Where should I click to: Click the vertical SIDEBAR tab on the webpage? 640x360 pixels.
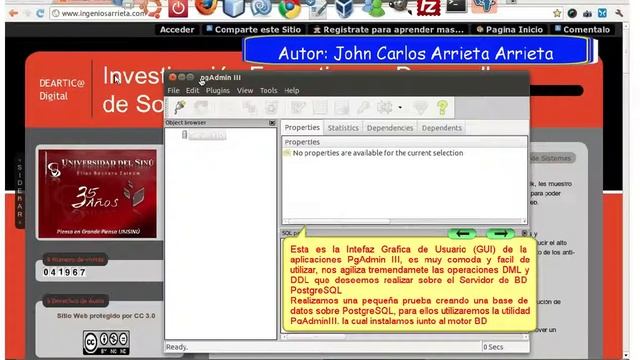point(20,191)
